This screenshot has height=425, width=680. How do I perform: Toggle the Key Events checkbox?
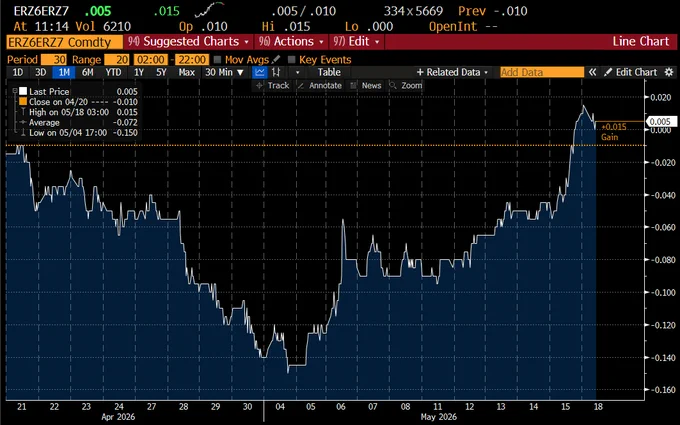point(291,59)
